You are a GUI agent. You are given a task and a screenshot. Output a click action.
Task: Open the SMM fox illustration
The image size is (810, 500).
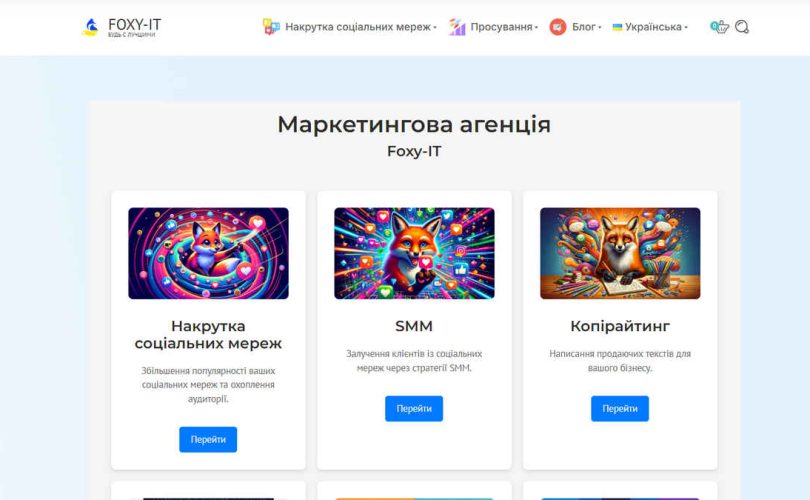414,253
